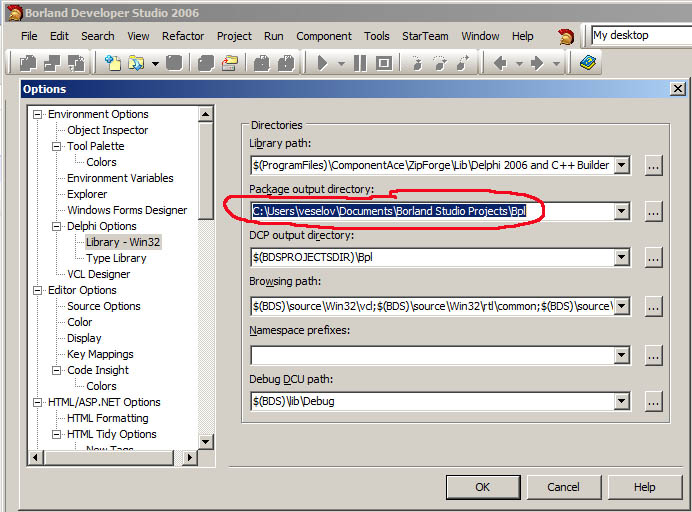The height and width of the screenshot is (512, 692).
Task: Open the Back history dropdown arrow
Action: (x=519, y=64)
